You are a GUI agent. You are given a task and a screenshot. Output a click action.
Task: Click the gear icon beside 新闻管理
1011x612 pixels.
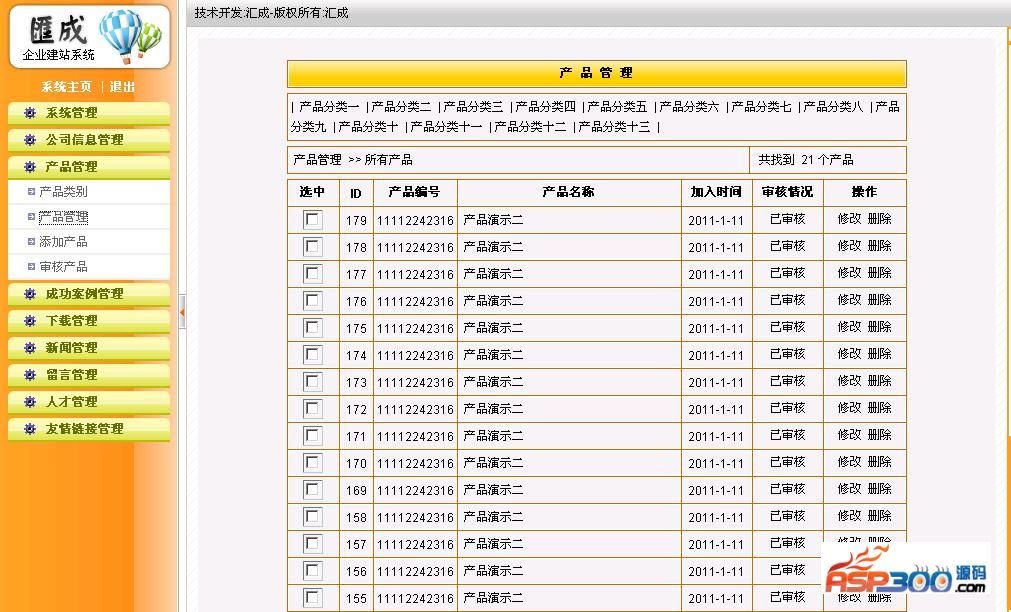coord(30,348)
